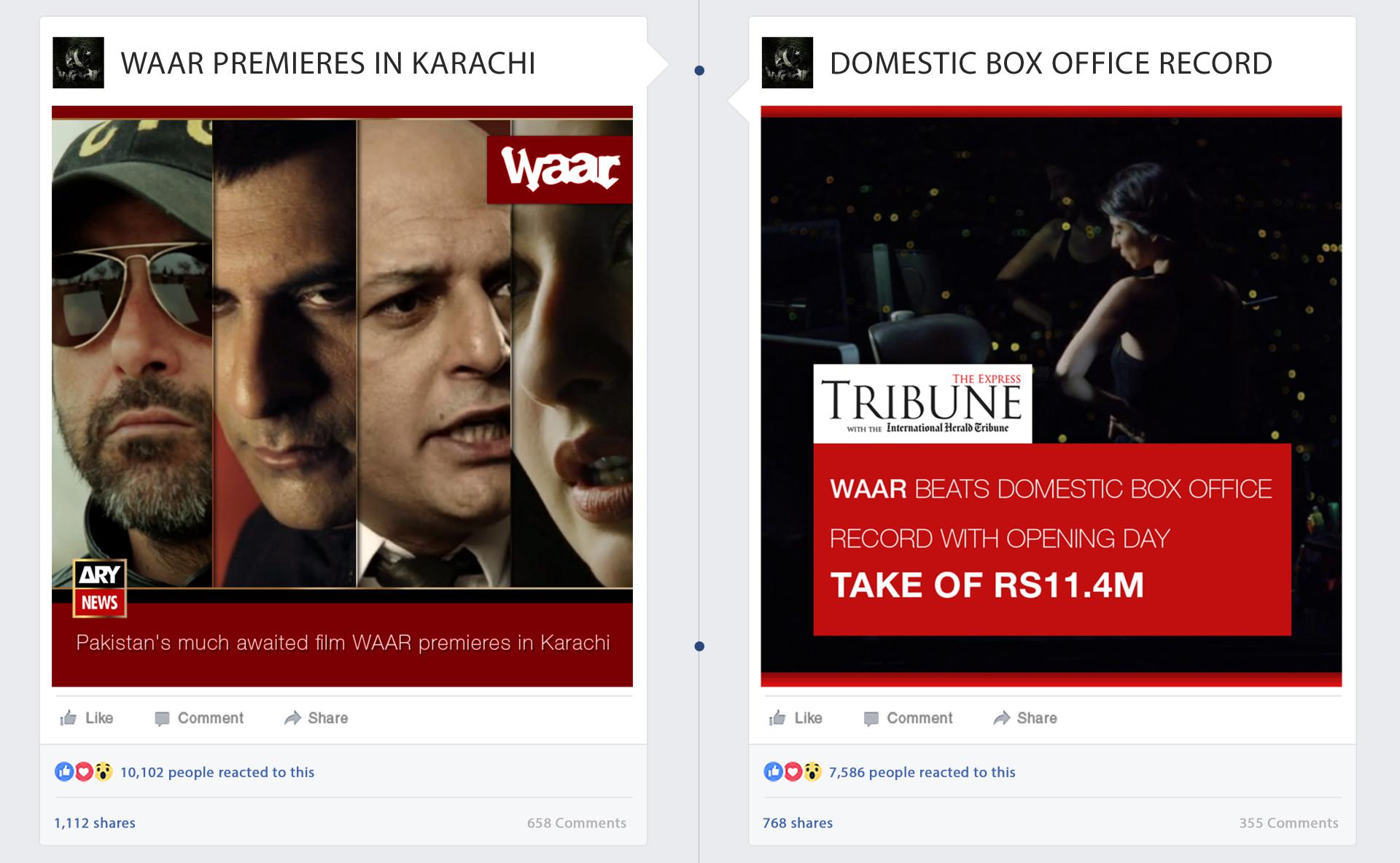Open the Waar page avatar on the Box Office post
The image size is (1400, 863).
pyautogui.click(x=787, y=63)
